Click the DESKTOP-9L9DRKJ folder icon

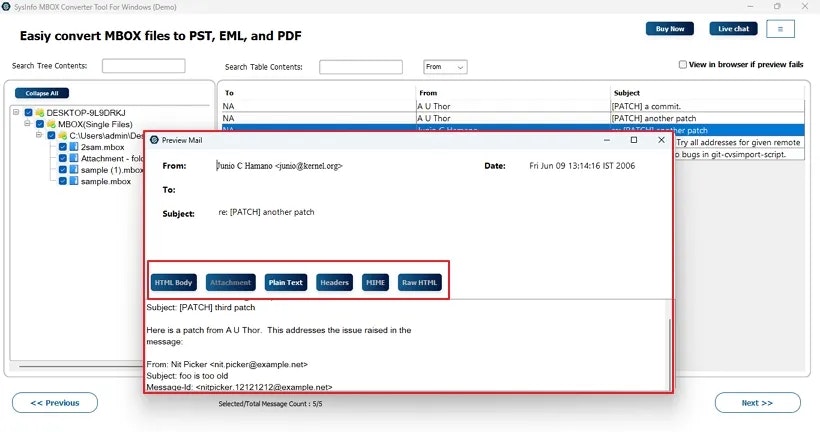pos(39,112)
